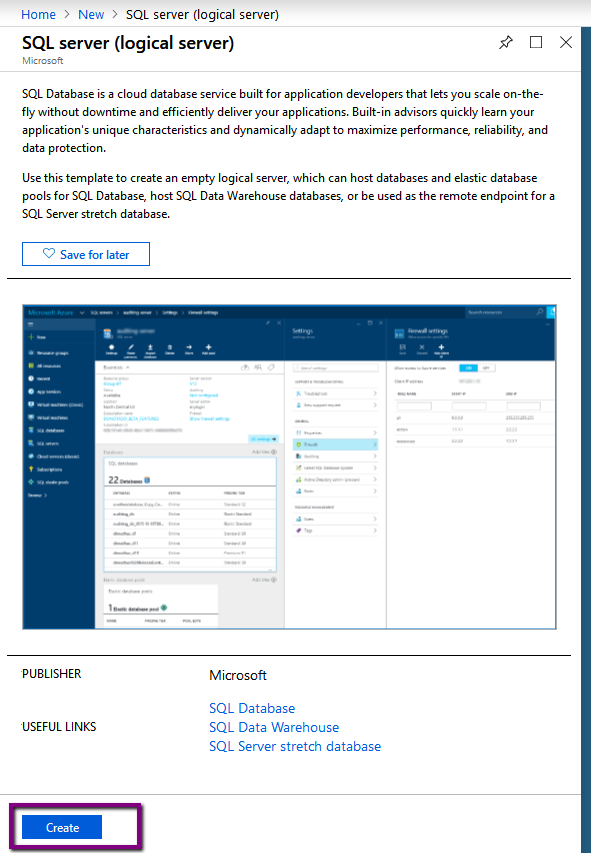Select 'SQL server (logical server)' breadcrumb text

pyautogui.click(x=202, y=15)
